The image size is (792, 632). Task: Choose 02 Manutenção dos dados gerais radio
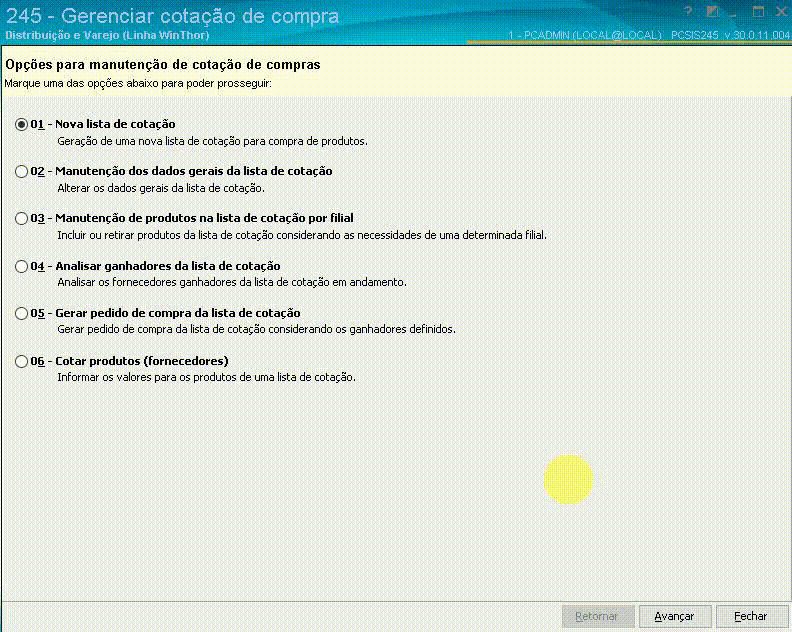[x=21, y=171]
